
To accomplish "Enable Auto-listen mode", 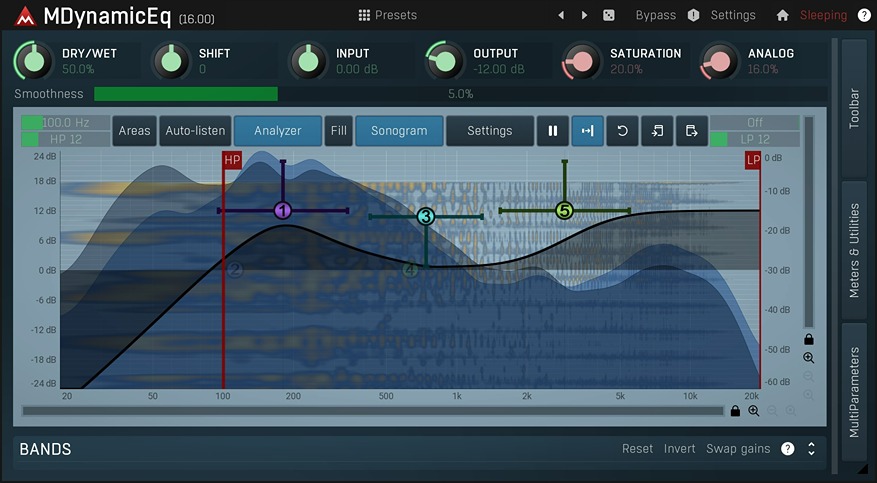I will (195, 131).
